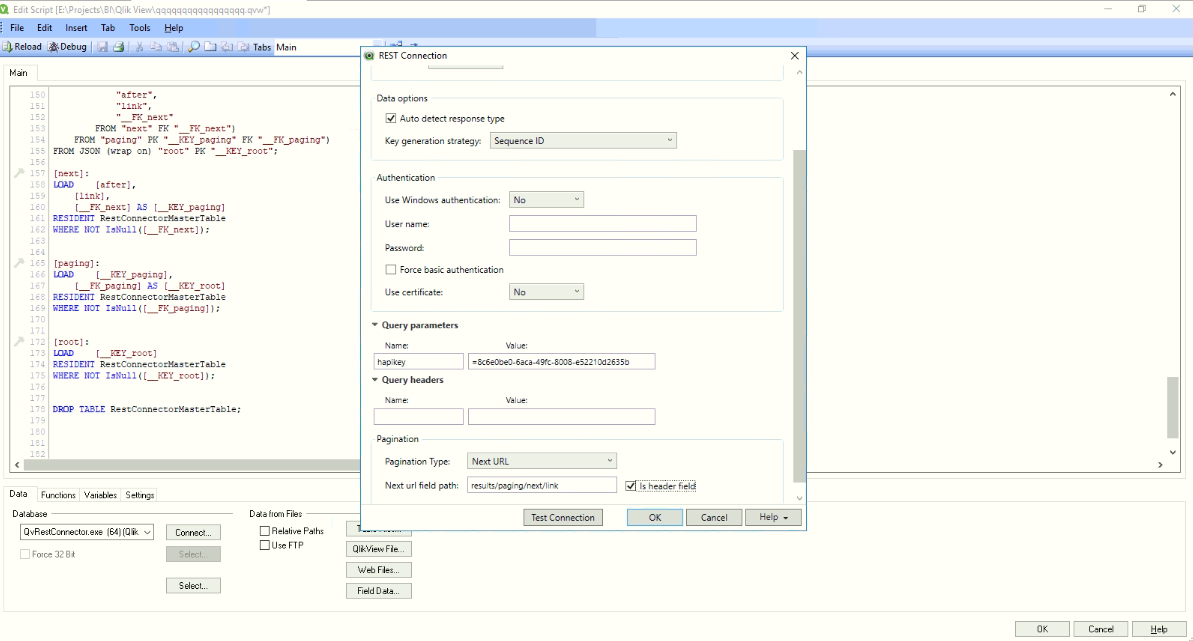Viewport: 1193px width, 641px height.
Task: Click the Paste clipboard toolbar icon
Action: click(x=173, y=47)
